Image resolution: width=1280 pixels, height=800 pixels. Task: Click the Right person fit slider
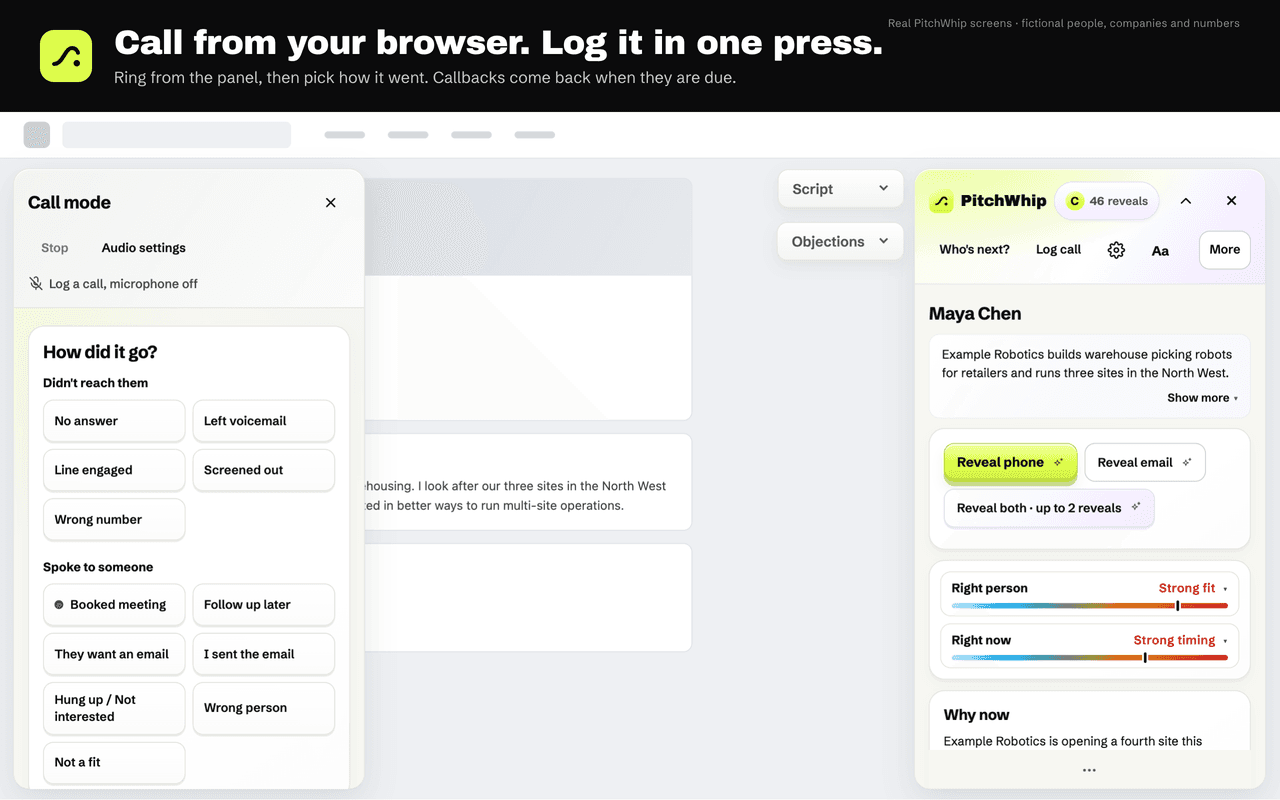[x=1090, y=606]
